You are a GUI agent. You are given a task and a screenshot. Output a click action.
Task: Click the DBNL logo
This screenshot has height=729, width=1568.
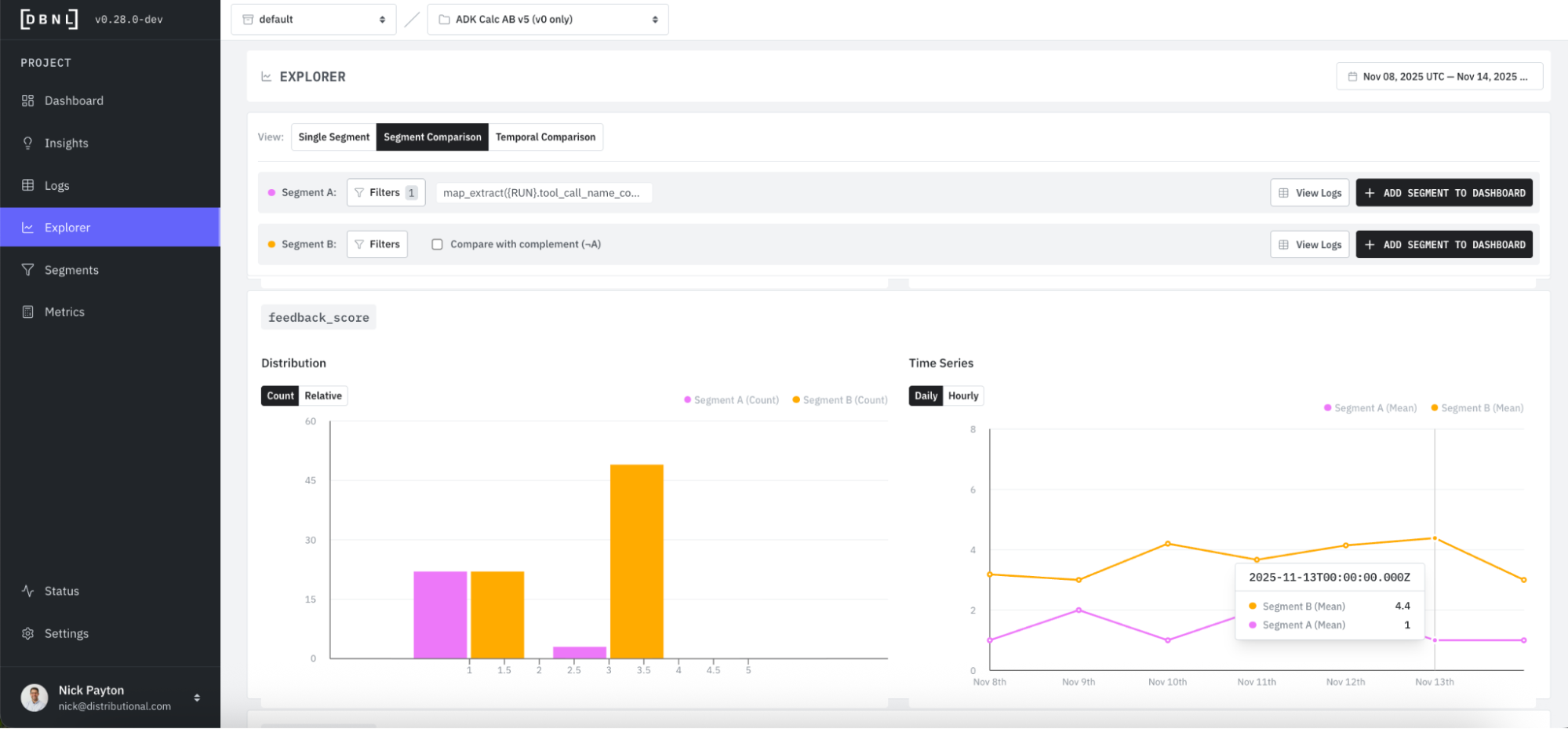point(49,19)
